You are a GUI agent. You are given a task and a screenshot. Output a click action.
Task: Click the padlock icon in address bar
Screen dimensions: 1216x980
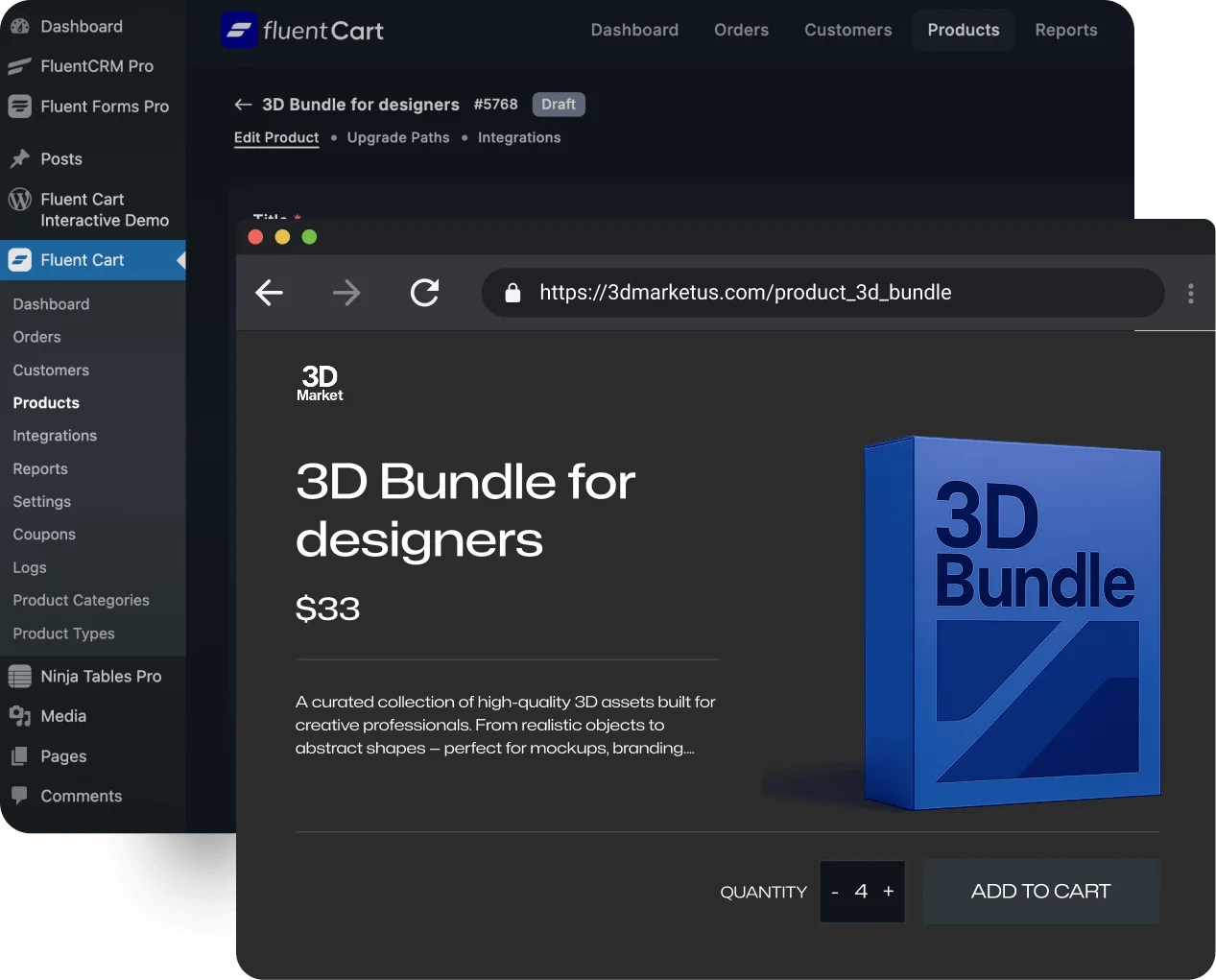pos(513,293)
